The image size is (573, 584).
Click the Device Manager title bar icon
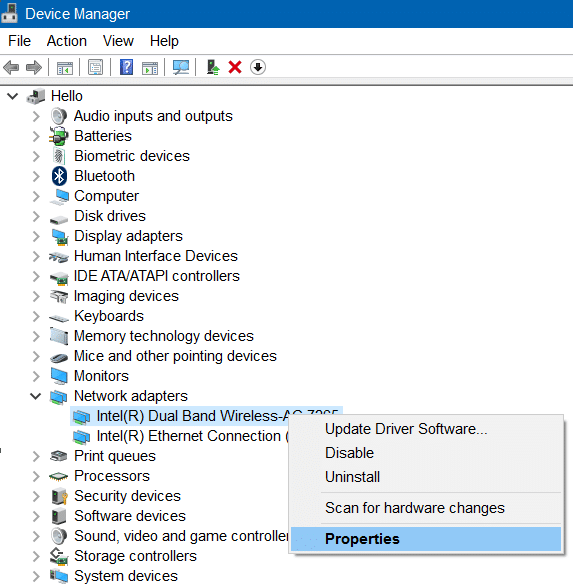coord(10,13)
